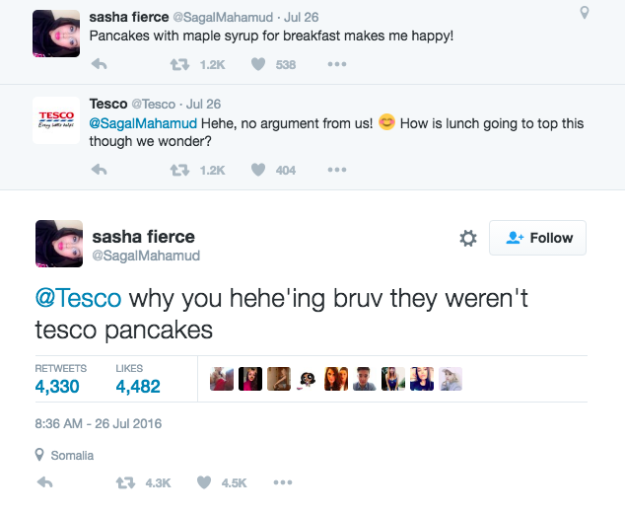Click the @SagalMahamud mention in Tesco's reply
This screenshot has height=514, width=625.
click(x=143, y=123)
